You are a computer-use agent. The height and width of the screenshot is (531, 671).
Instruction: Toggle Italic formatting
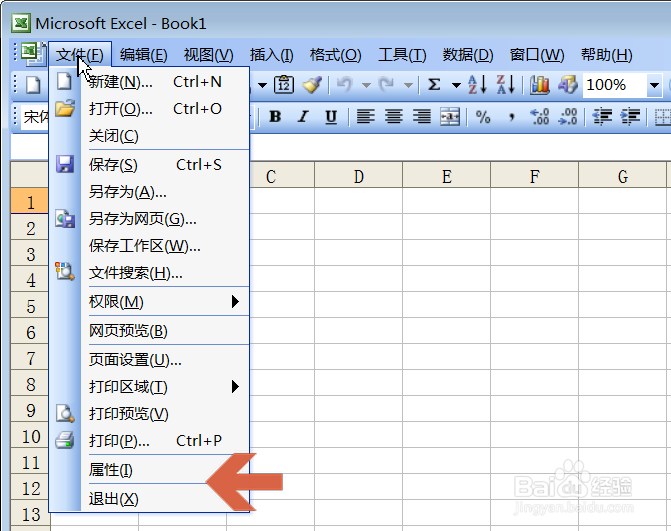coord(303,116)
